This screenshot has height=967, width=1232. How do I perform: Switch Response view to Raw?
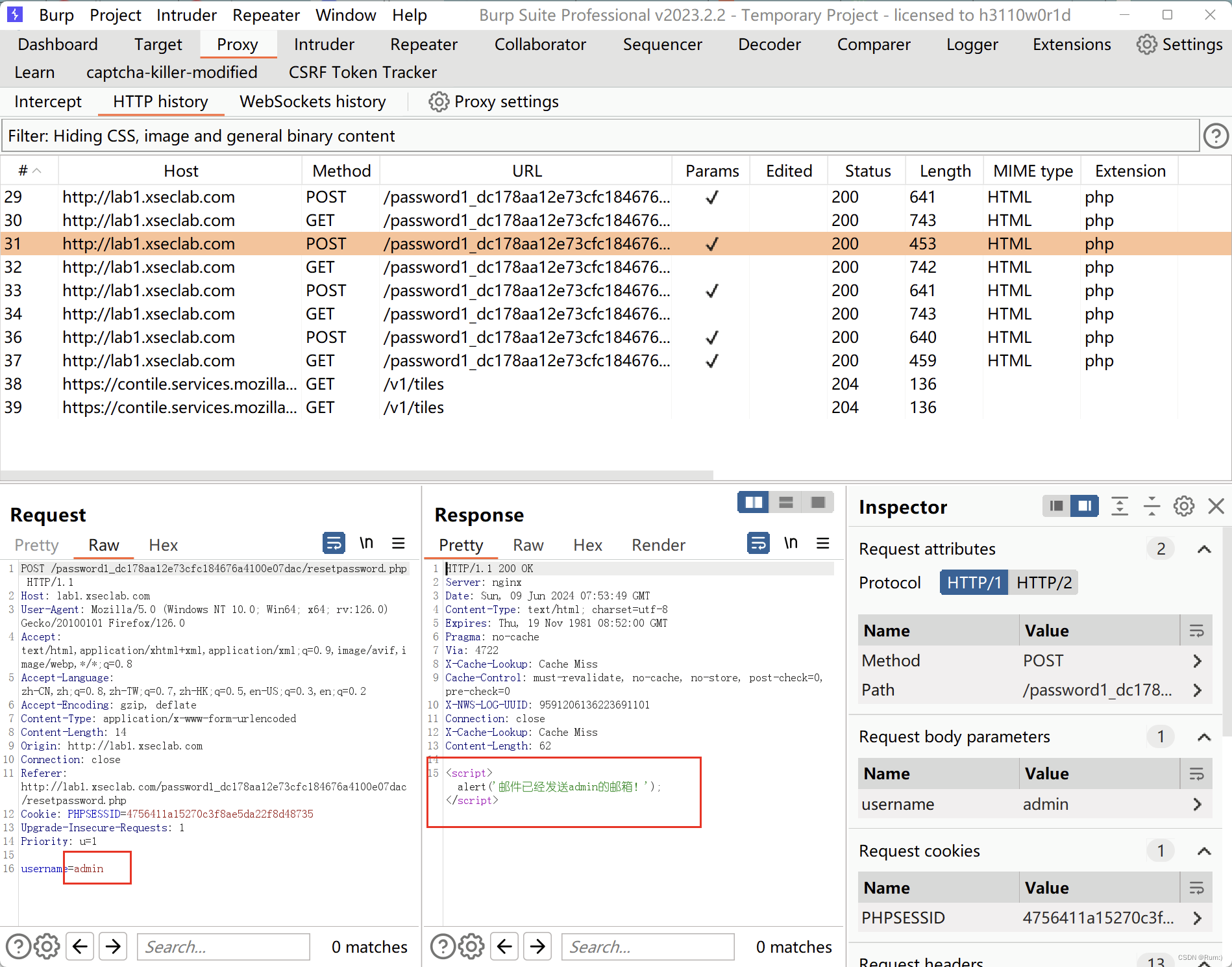coord(528,545)
